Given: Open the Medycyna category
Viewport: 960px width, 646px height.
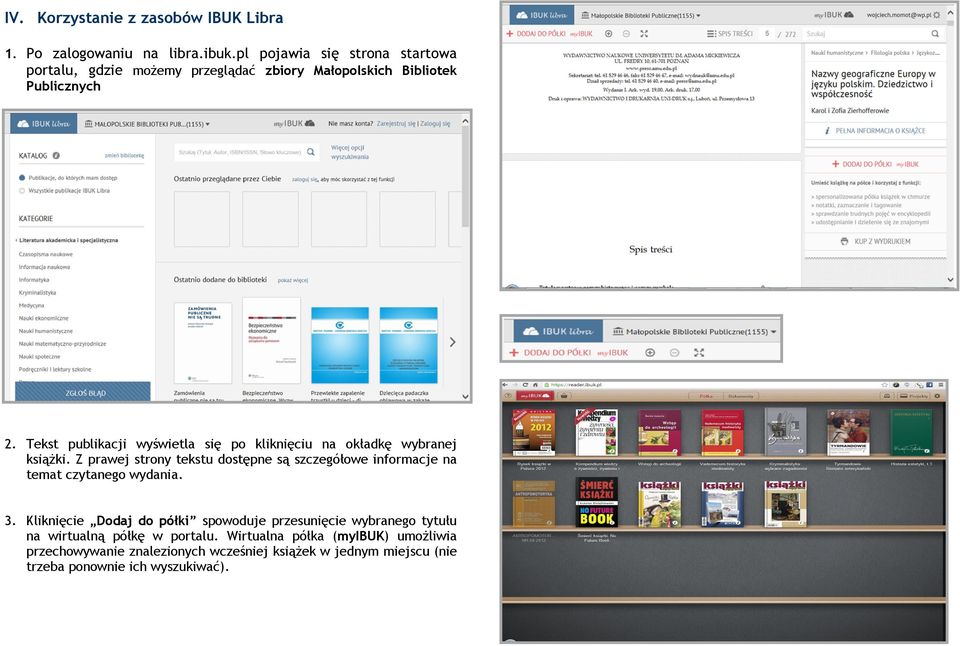Looking at the screenshot, I should pyautogui.click(x=31, y=305).
